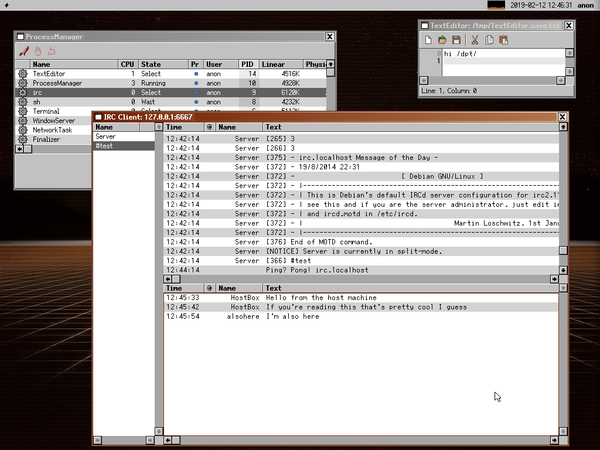Click the date and time clock in menubar
The width and height of the screenshot is (600, 450).
point(541,5)
